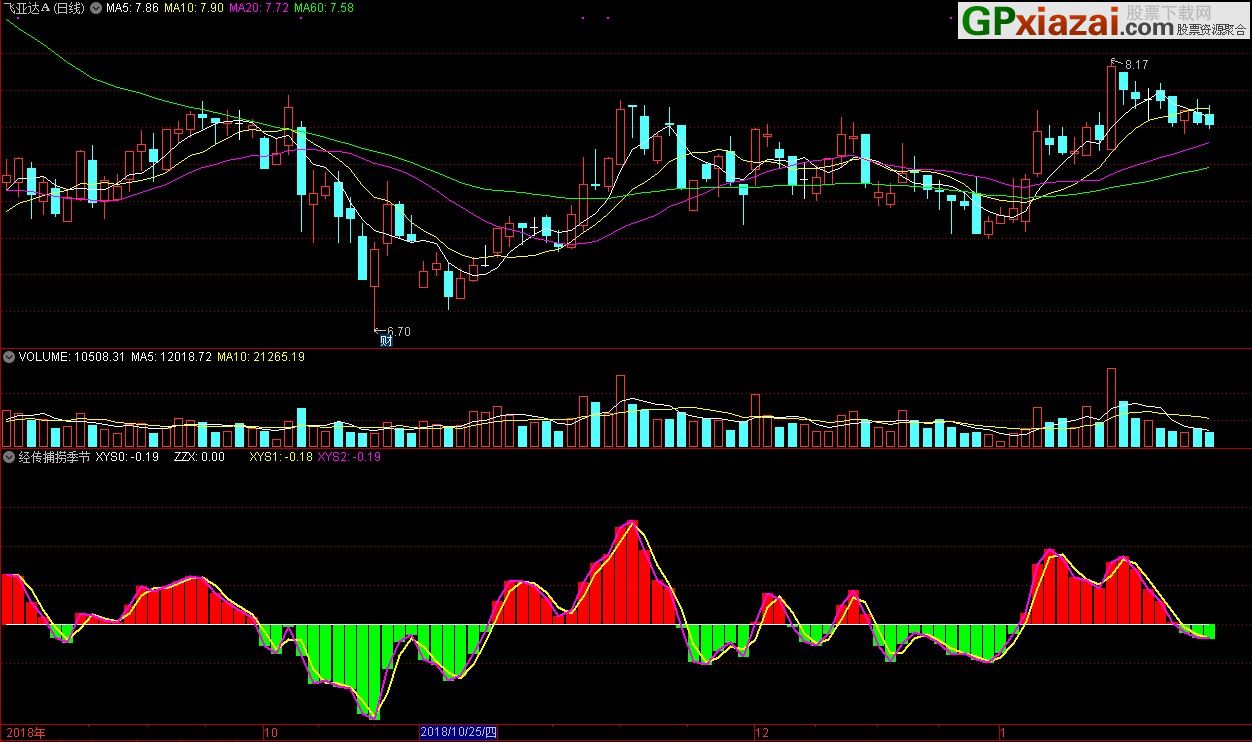
Task: Open dropdown beside 飞亚达A (日线) title
Action: coord(94,8)
